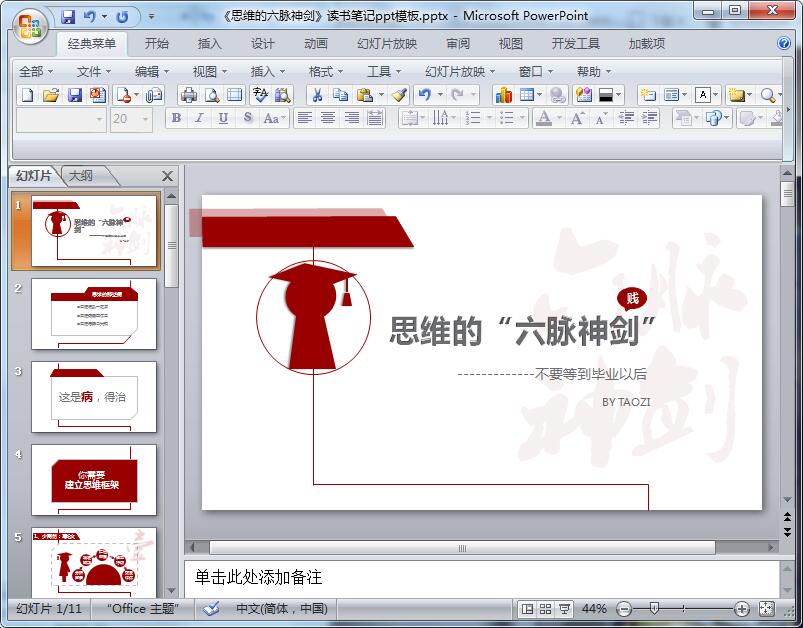Insert a chart with chart icon
The image size is (803, 628).
(503, 95)
